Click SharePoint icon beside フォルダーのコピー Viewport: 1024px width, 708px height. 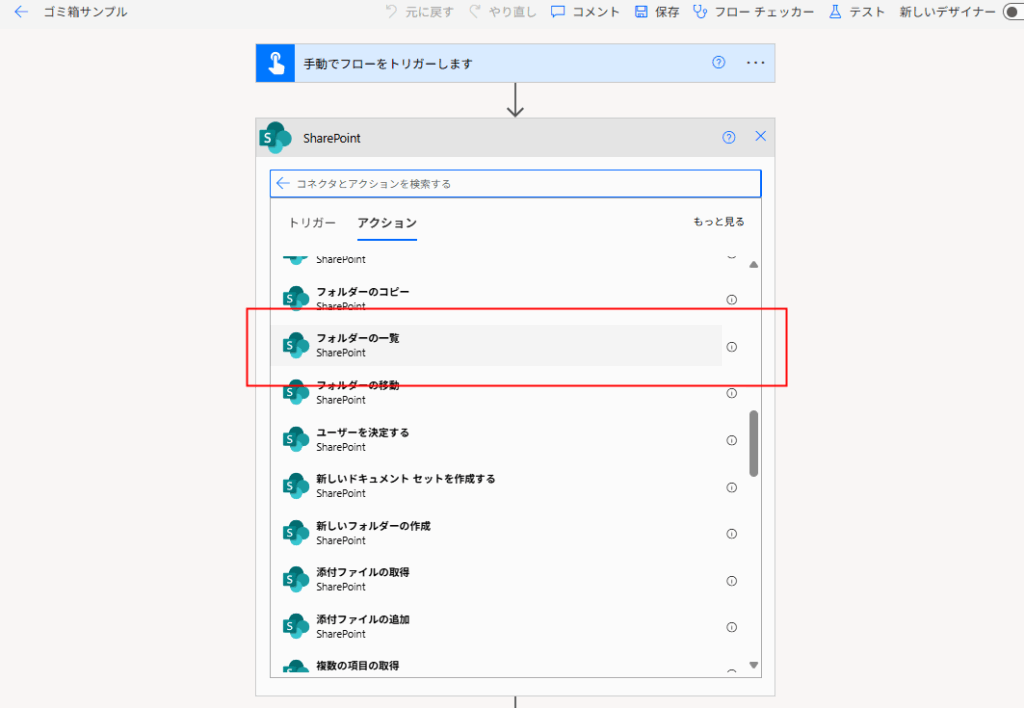tap(296, 298)
